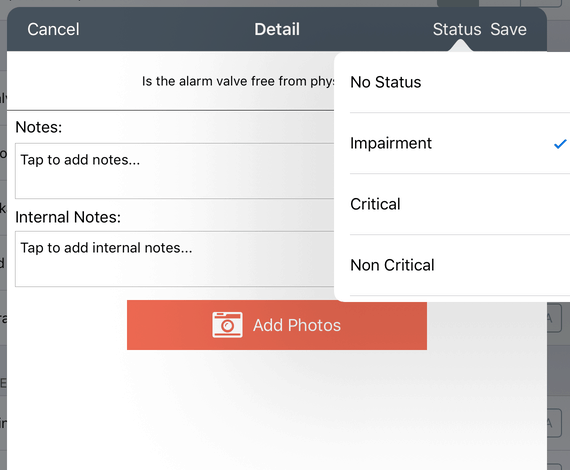The height and width of the screenshot is (470, 570).
Task: Click the camera icon on Add Photos
Action: (227, 325)
